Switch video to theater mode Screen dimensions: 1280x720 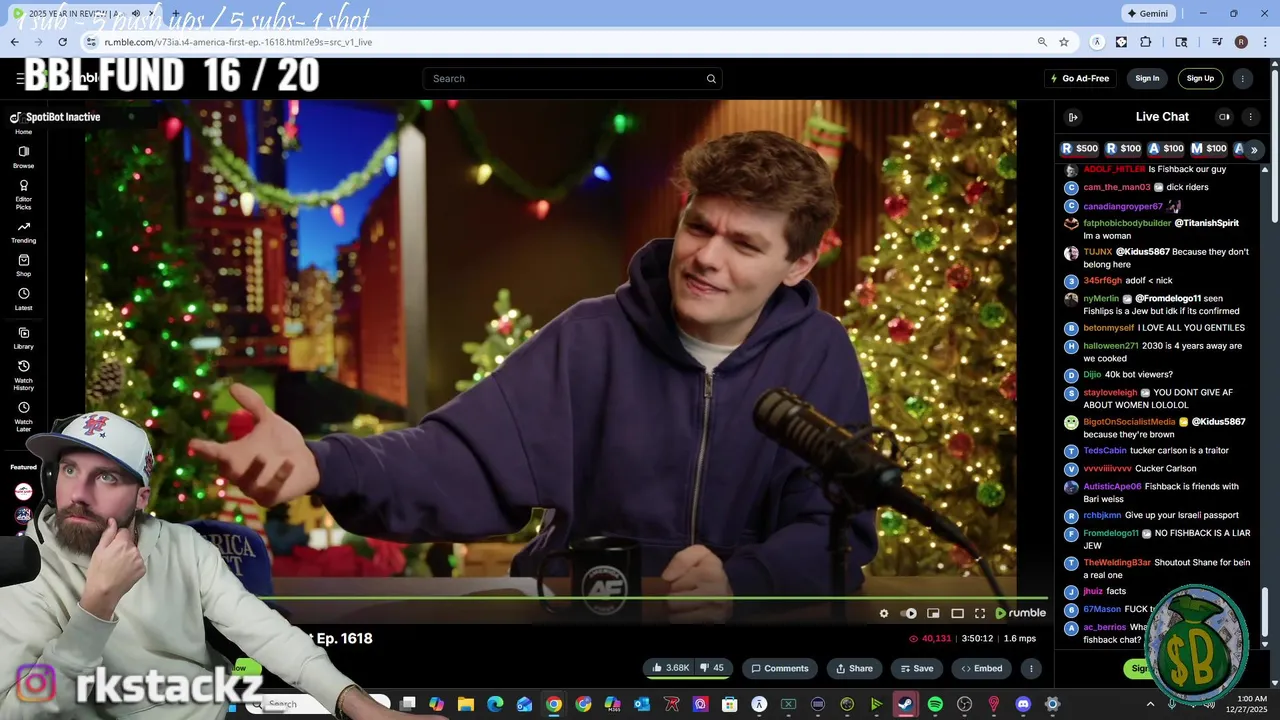957,613
